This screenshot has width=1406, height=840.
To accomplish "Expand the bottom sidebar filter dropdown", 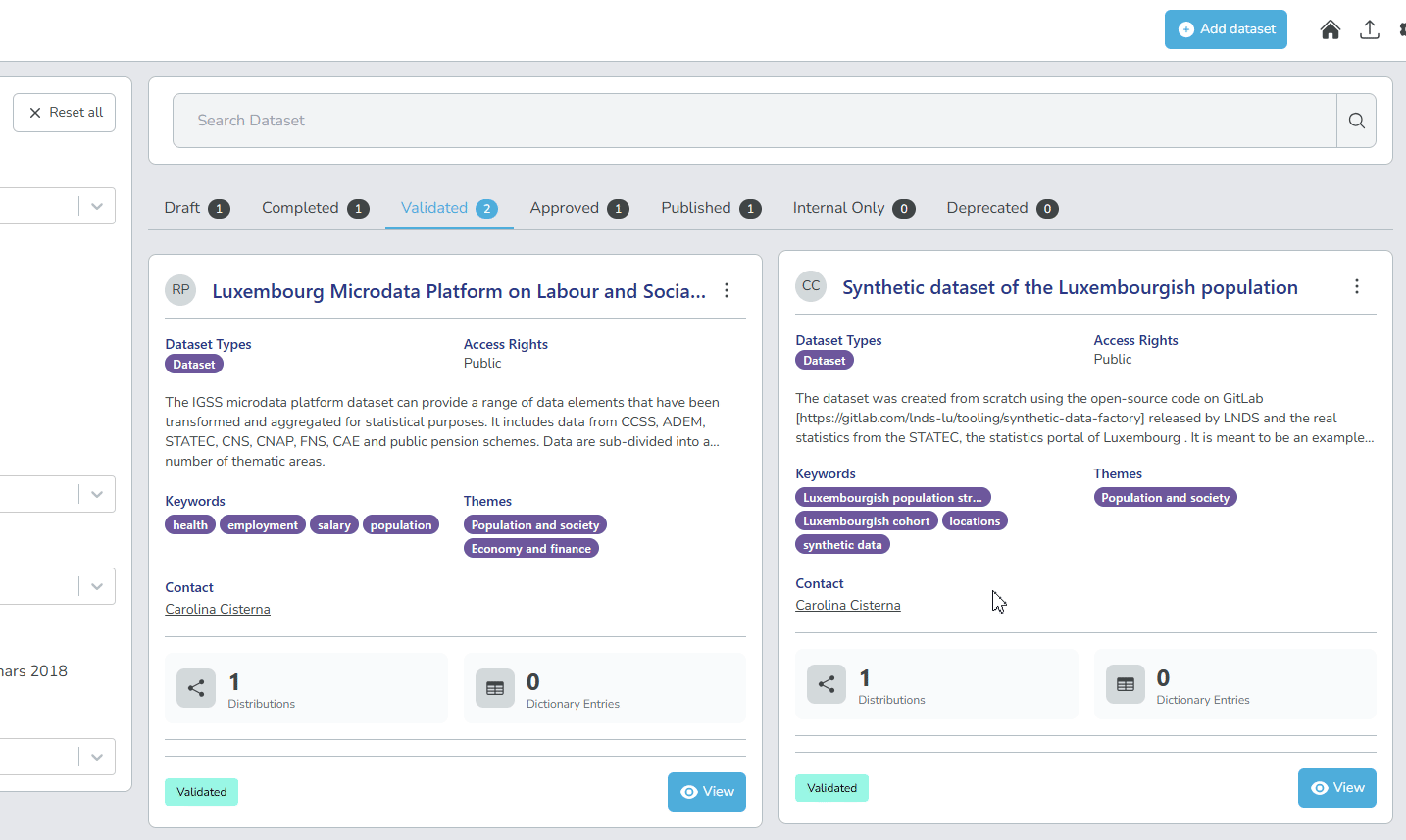I will point(96,757).
